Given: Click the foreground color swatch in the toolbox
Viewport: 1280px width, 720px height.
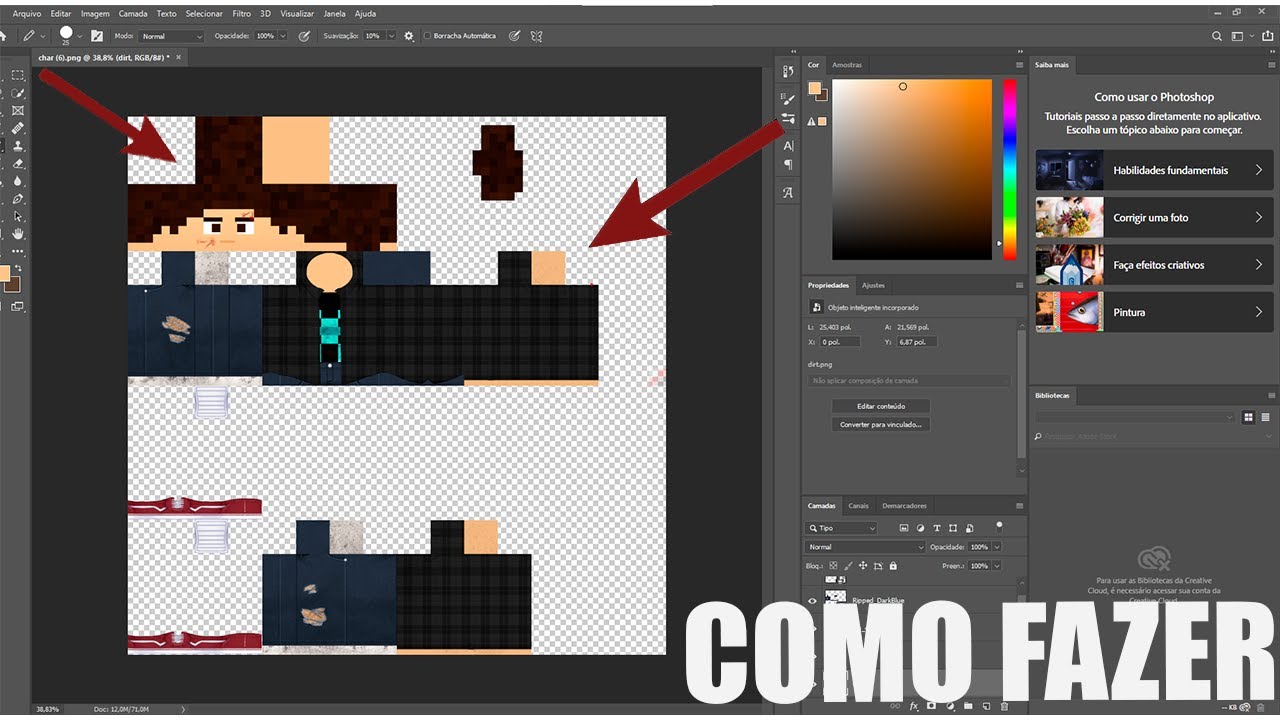Looking at the screenshot, I should pyautogui.click(x=4, y=273).
